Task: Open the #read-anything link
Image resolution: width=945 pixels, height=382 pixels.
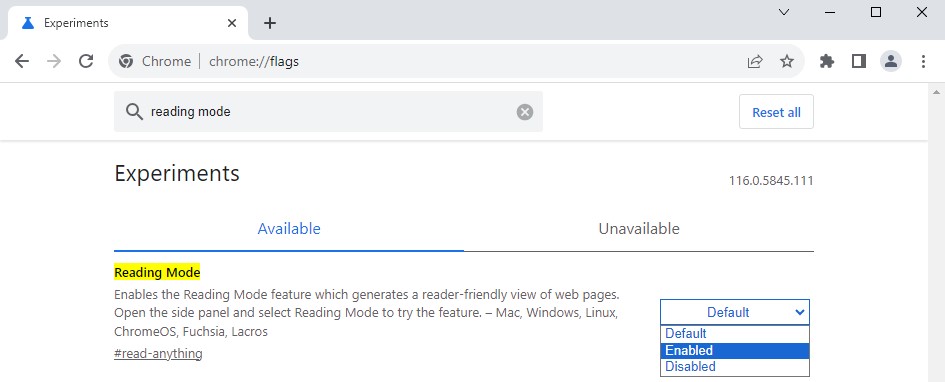Action: [158, 354]
